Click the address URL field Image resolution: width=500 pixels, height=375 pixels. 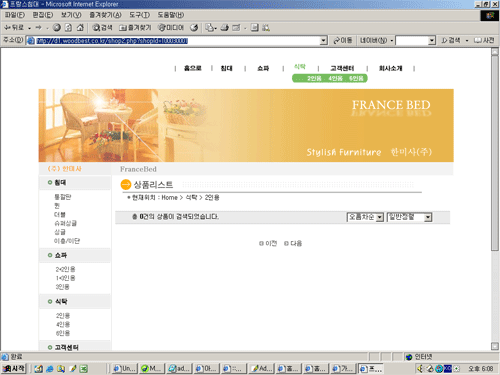tap(177, 41)
